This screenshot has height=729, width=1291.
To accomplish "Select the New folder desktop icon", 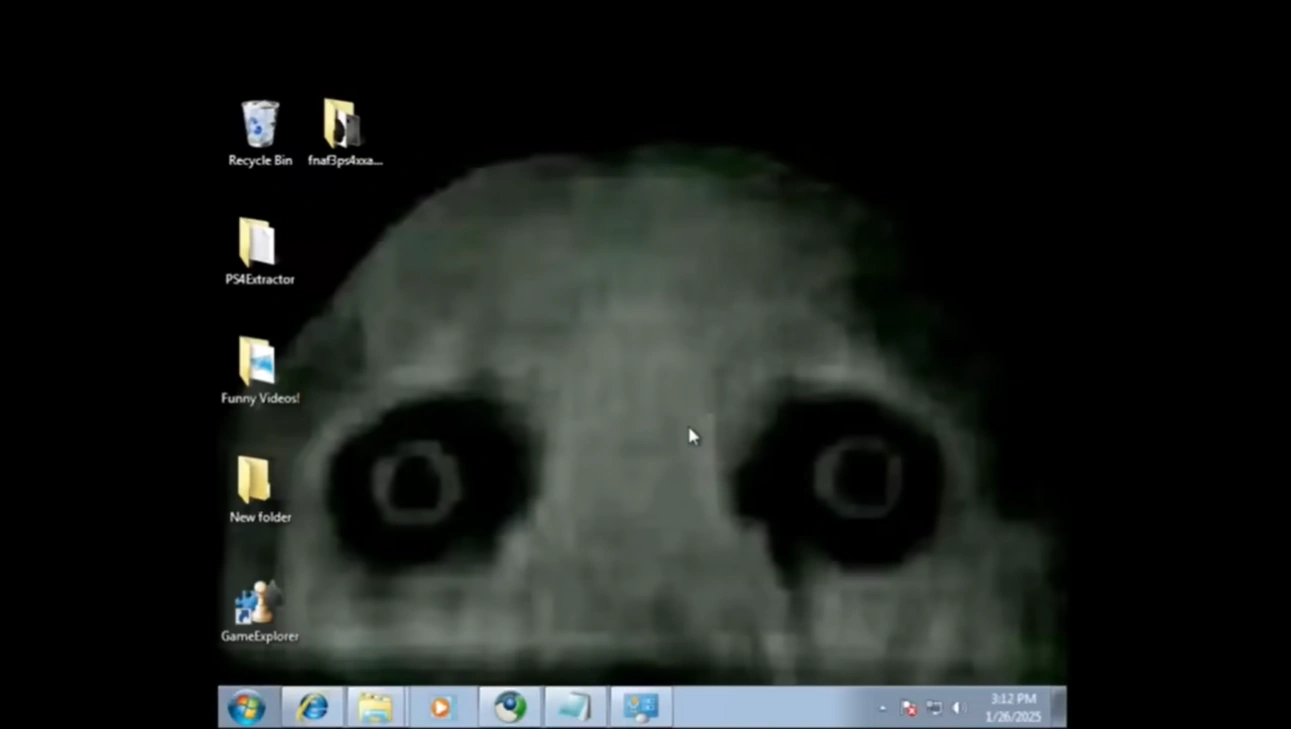I will point(259,490).
